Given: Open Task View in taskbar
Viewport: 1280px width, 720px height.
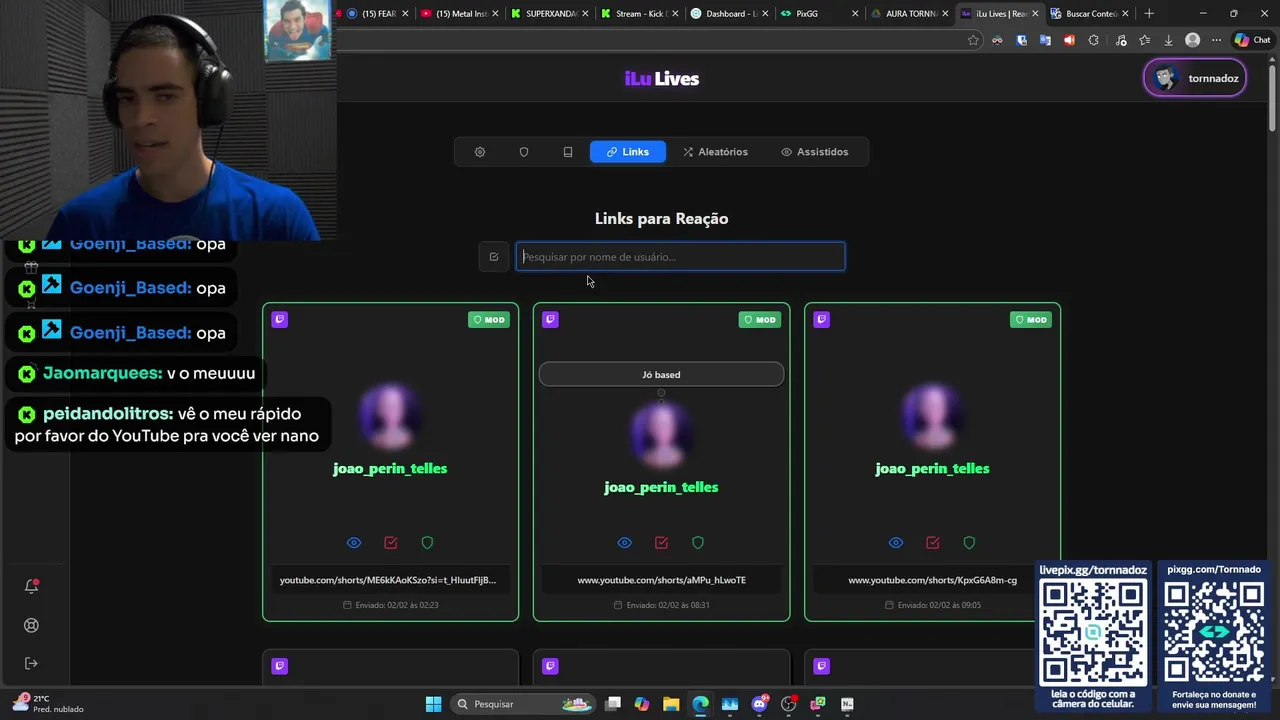Looking at the screenshot, I should tap(613, 704).
